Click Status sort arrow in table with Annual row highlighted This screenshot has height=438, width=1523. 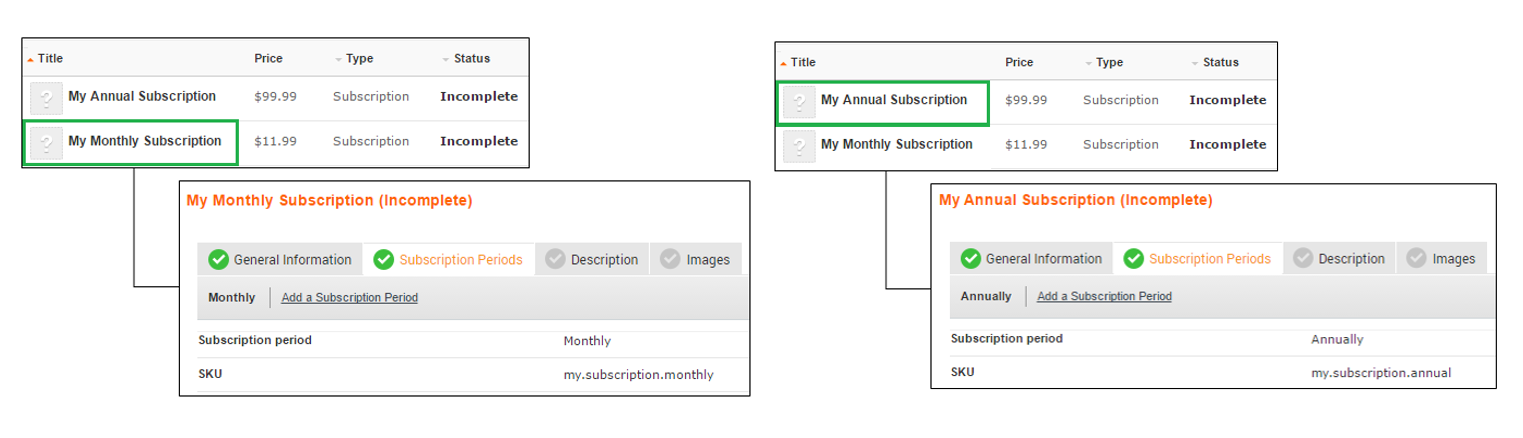(1194, 63)
